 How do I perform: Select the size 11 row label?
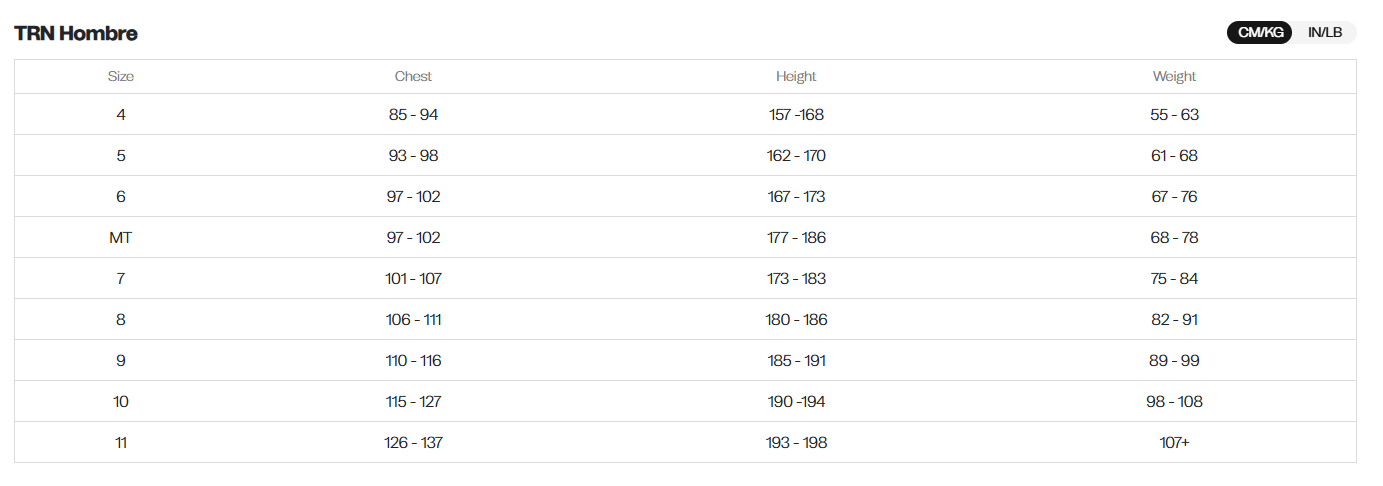coord(121,443)
